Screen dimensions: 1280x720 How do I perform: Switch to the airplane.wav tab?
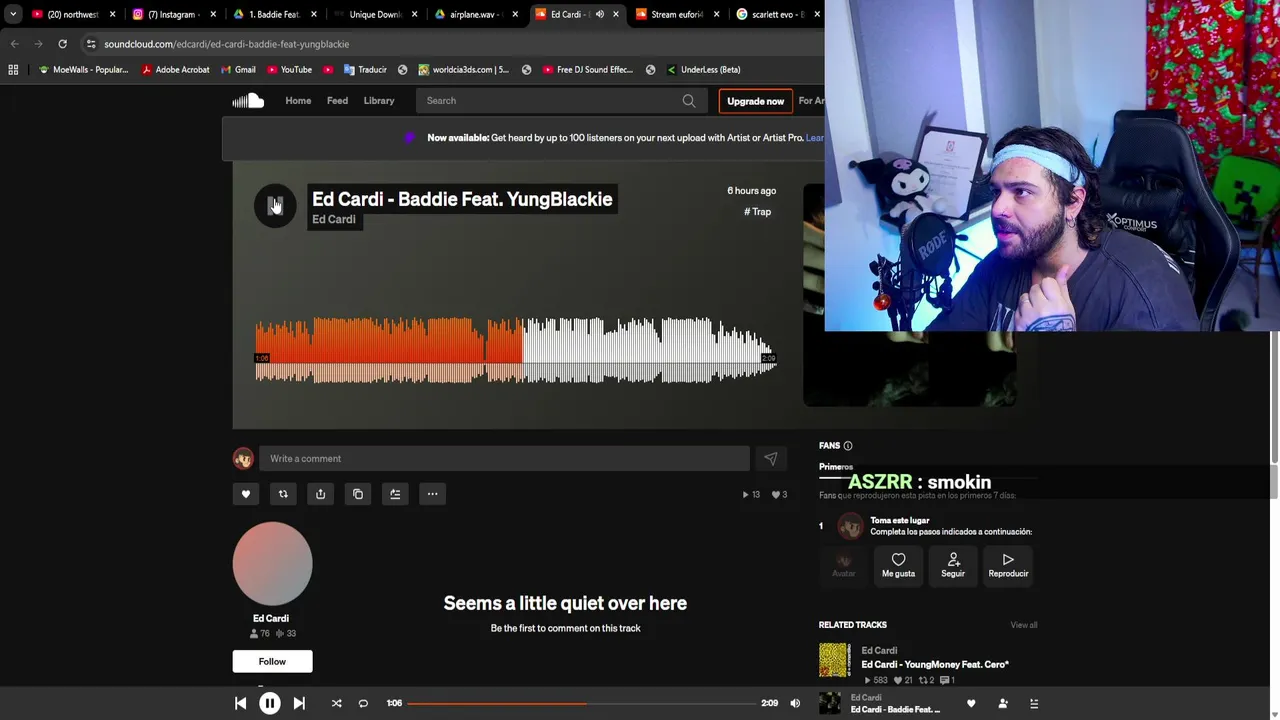[x=475, y=14]
